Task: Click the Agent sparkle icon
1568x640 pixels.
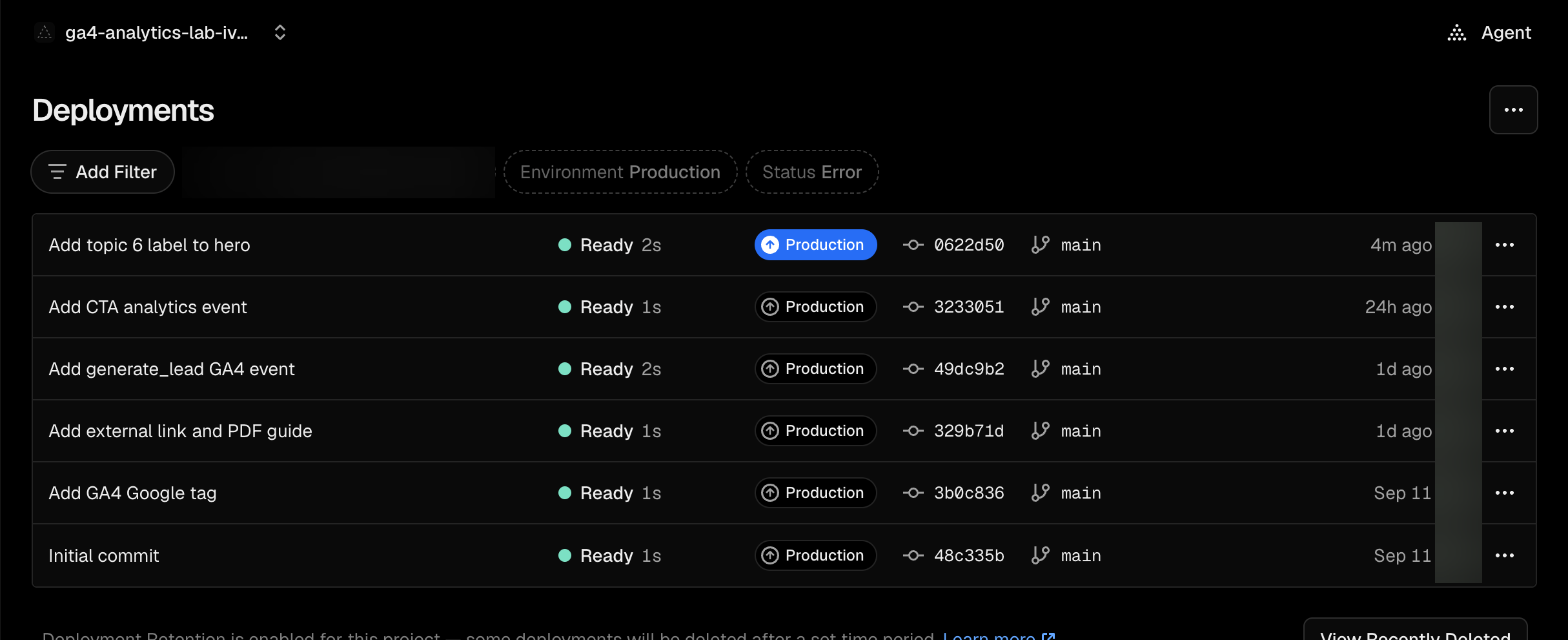Action: [x=1457, y=32]
